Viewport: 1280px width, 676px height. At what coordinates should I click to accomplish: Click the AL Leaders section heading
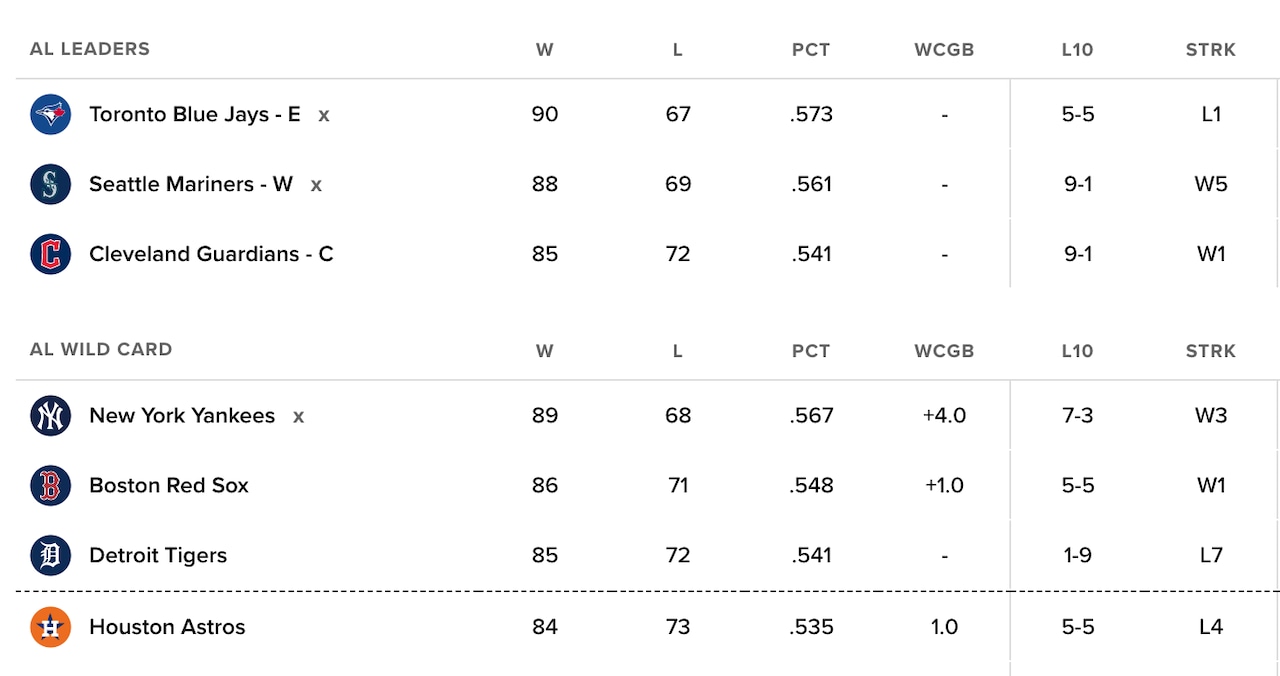90,49
